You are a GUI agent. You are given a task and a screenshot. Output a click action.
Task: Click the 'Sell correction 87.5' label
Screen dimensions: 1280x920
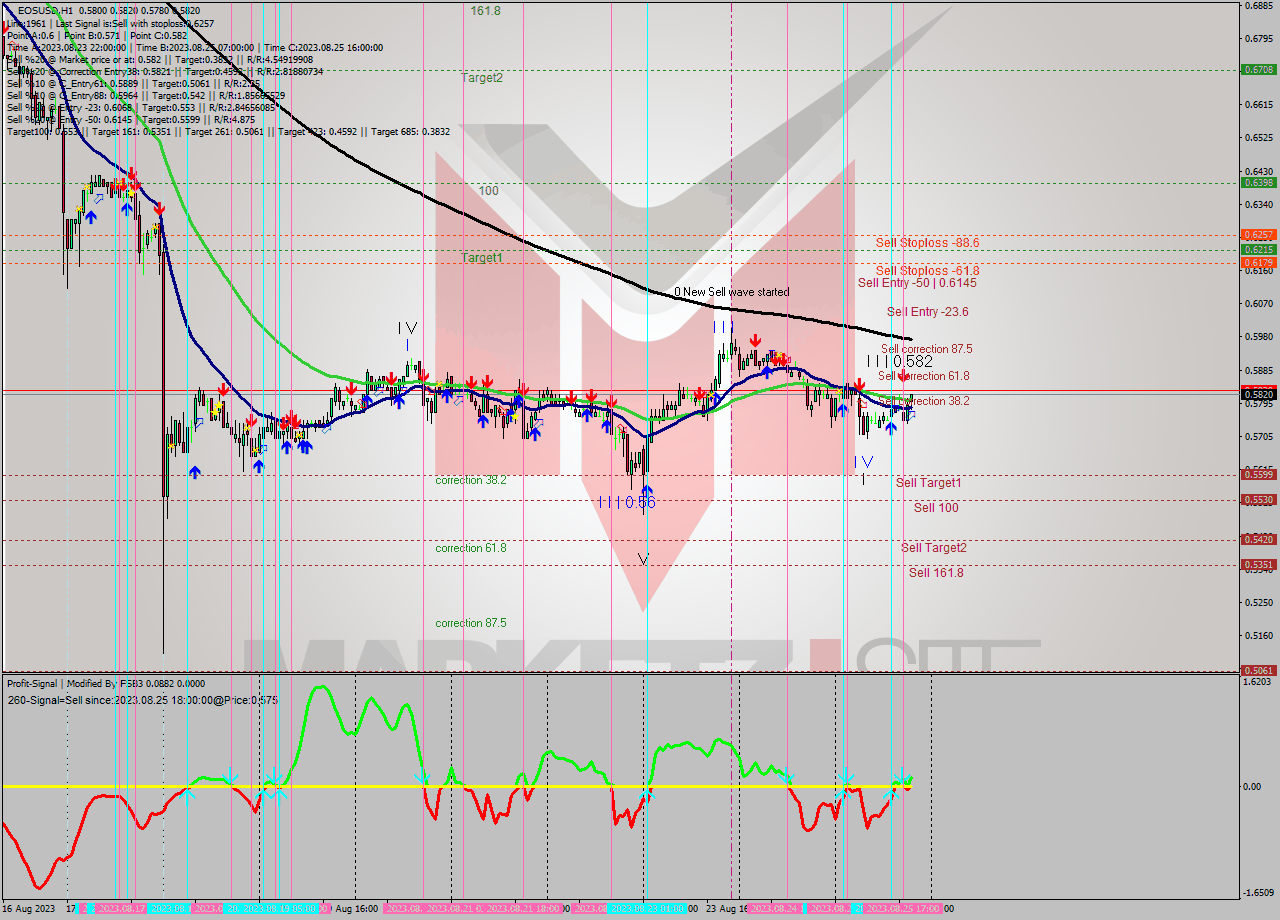(x=926, y=349)
